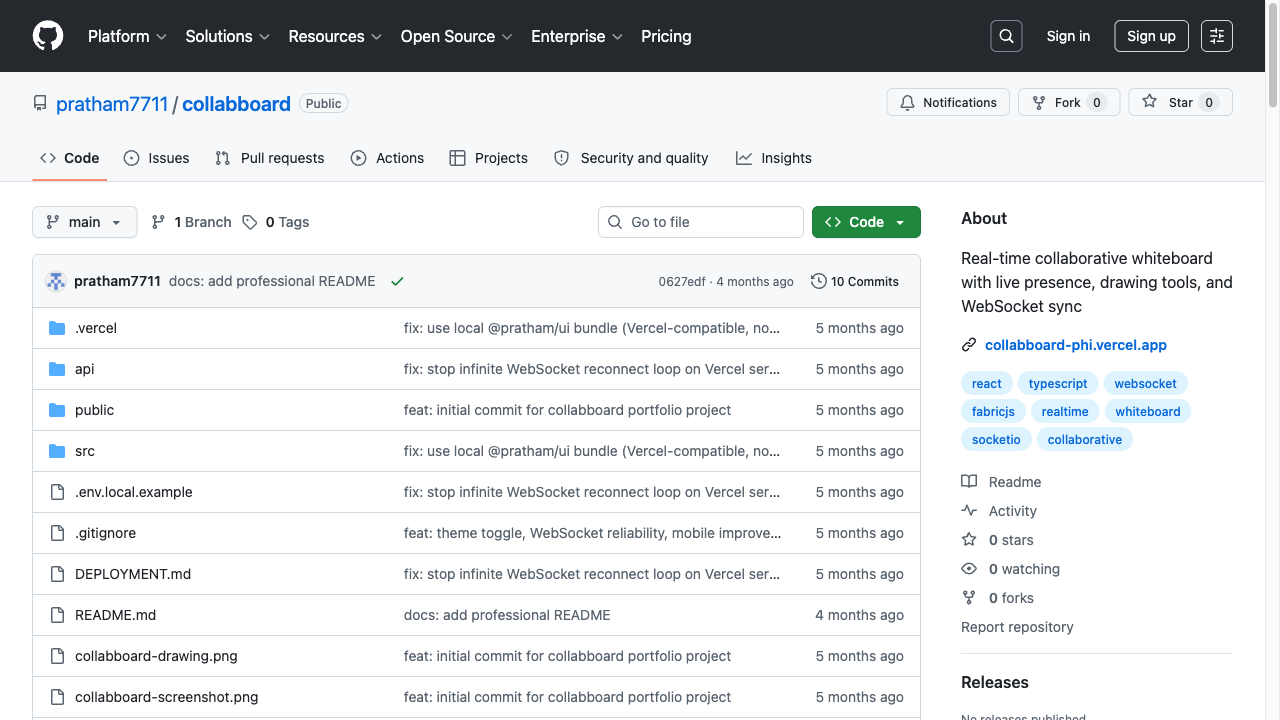The image size is (1280, 720).
Task: Open pratham7711 owner link in title
Action: click(x=112, y=104)
